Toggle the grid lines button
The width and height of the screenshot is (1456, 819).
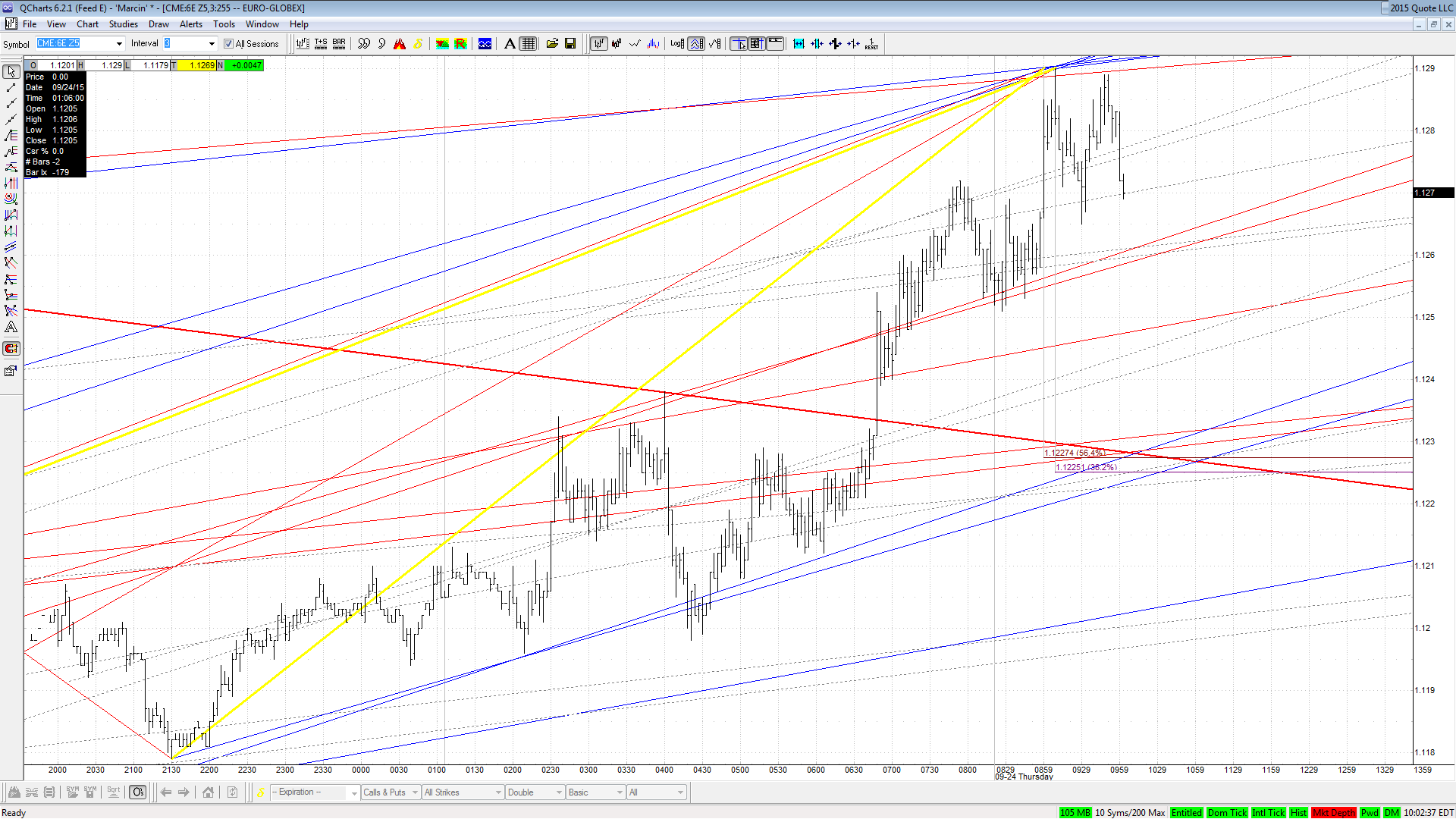[528, 44]
